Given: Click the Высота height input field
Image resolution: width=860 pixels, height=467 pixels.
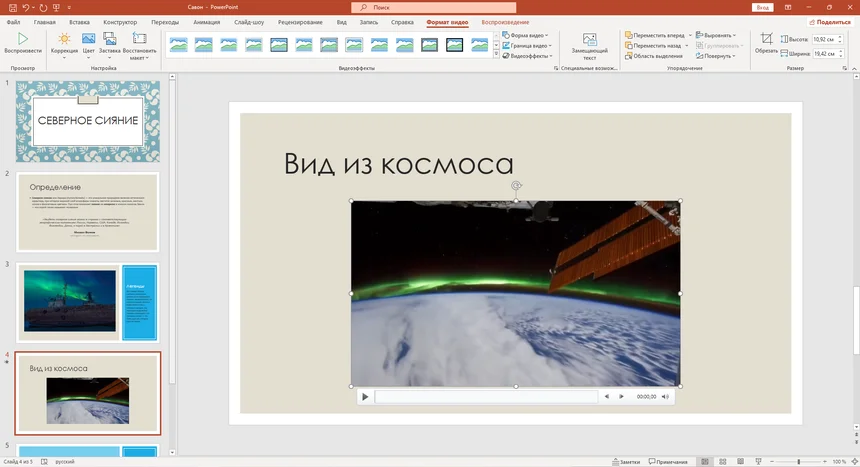Looking at the screenshot, I should tap(824, 39).
